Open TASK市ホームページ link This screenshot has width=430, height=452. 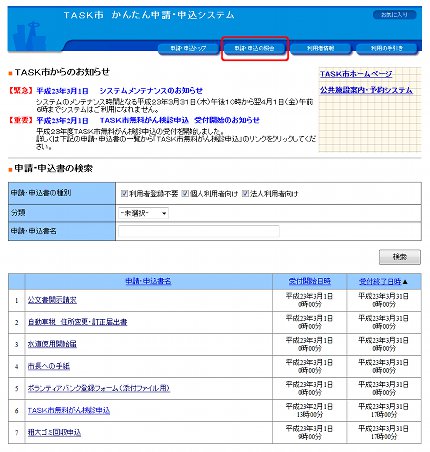pos(356,74)
